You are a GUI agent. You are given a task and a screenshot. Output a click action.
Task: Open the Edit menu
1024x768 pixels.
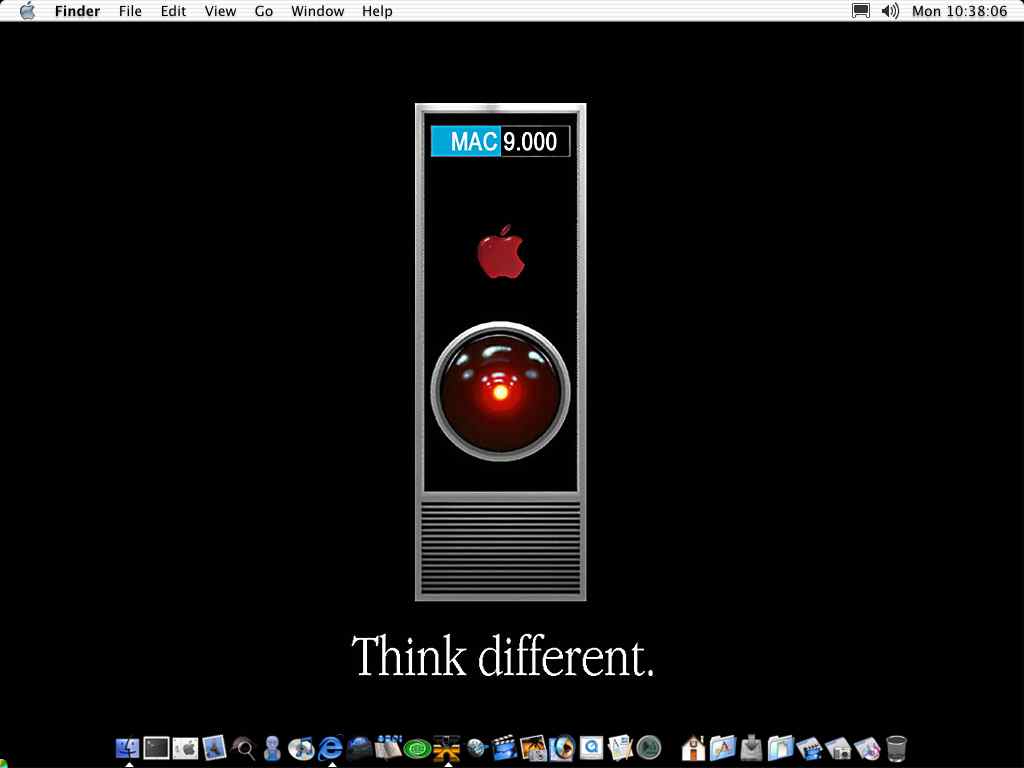coord(173,11)
